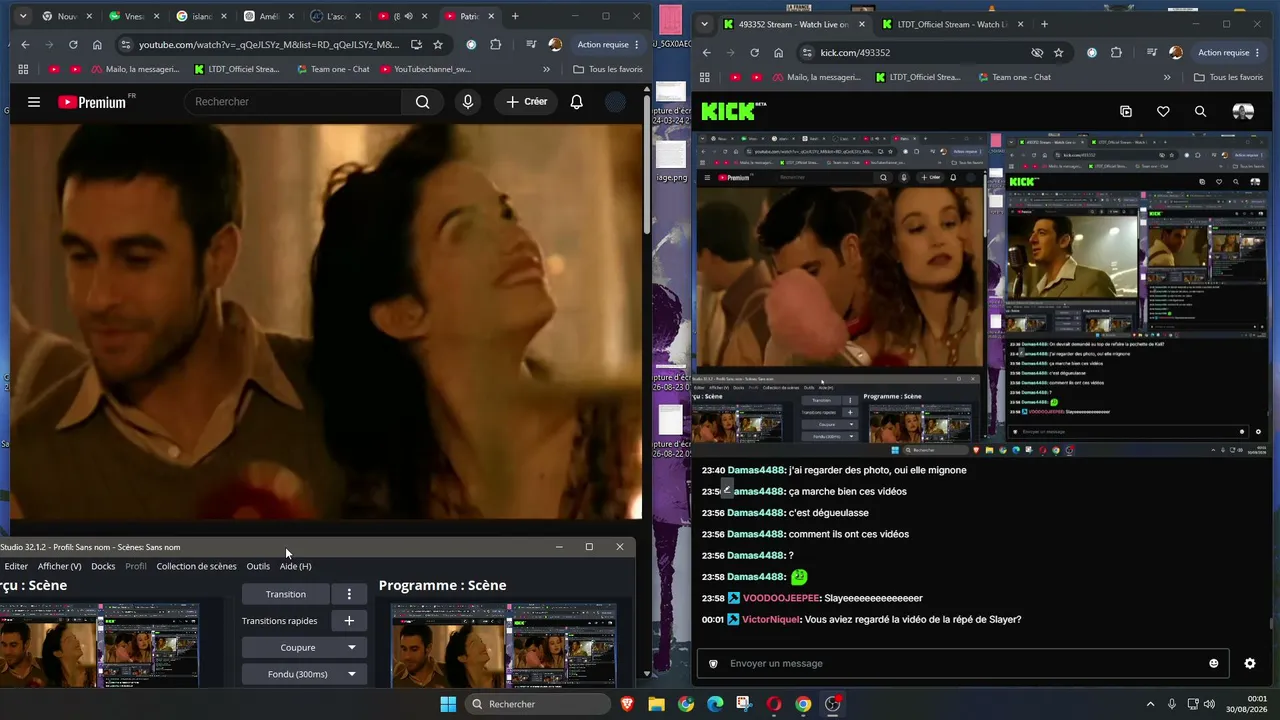Open Windows Start menu
This screenshot has height=720, width=1280.
point(448,704)
